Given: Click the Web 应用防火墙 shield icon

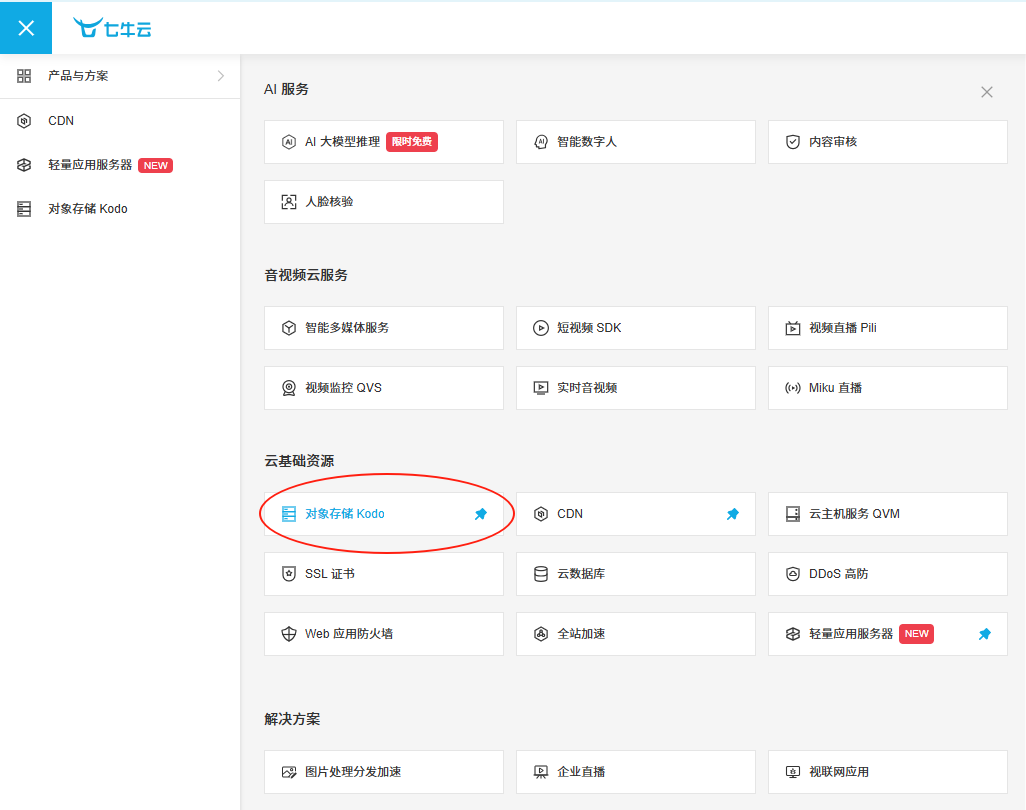Looking at the screenshot, I should click(289, 633).
